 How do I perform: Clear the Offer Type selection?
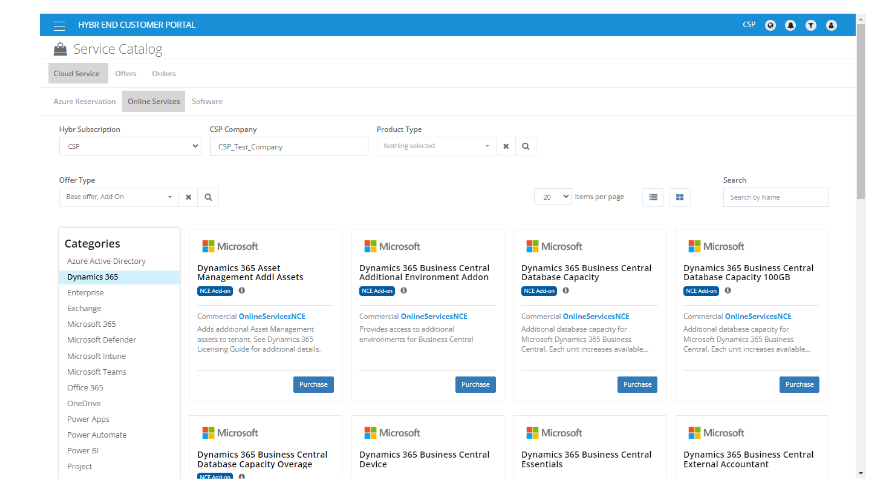(x=188, y=197)
